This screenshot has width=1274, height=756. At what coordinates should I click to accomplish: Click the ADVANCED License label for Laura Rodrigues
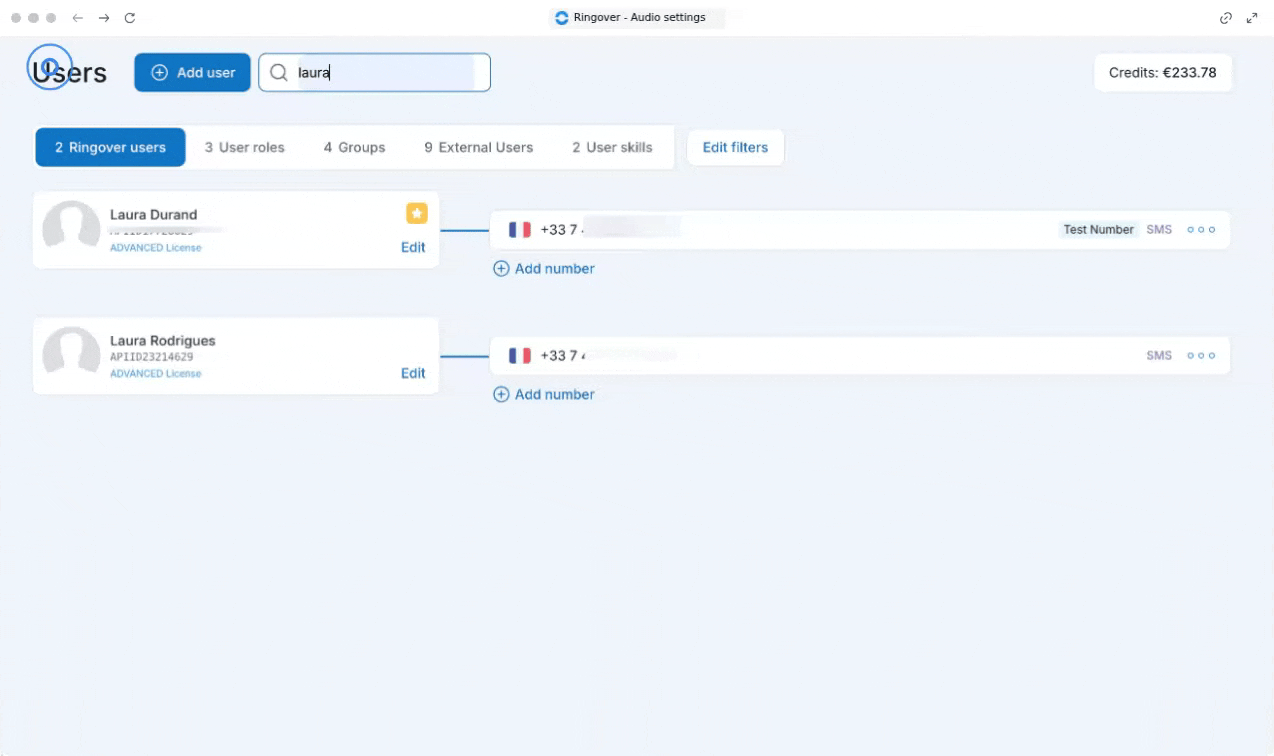pos(155,374)
